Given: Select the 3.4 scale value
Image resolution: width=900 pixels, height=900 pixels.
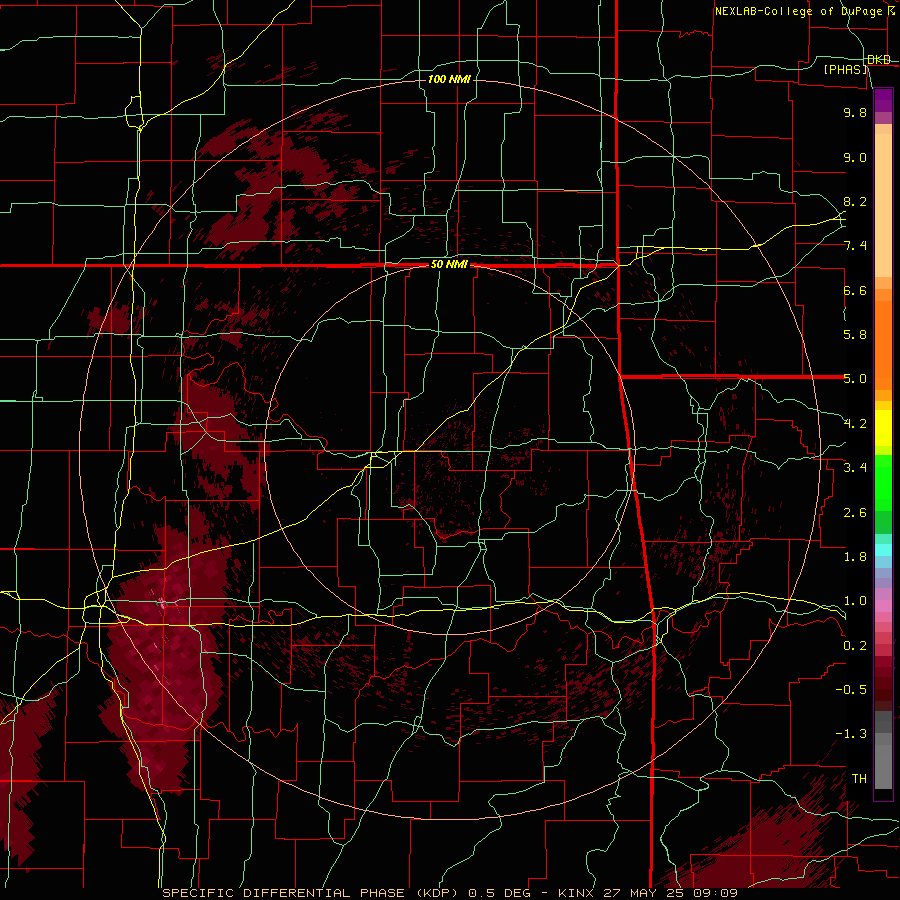Looking at the screenshot, I should [855, 468].
